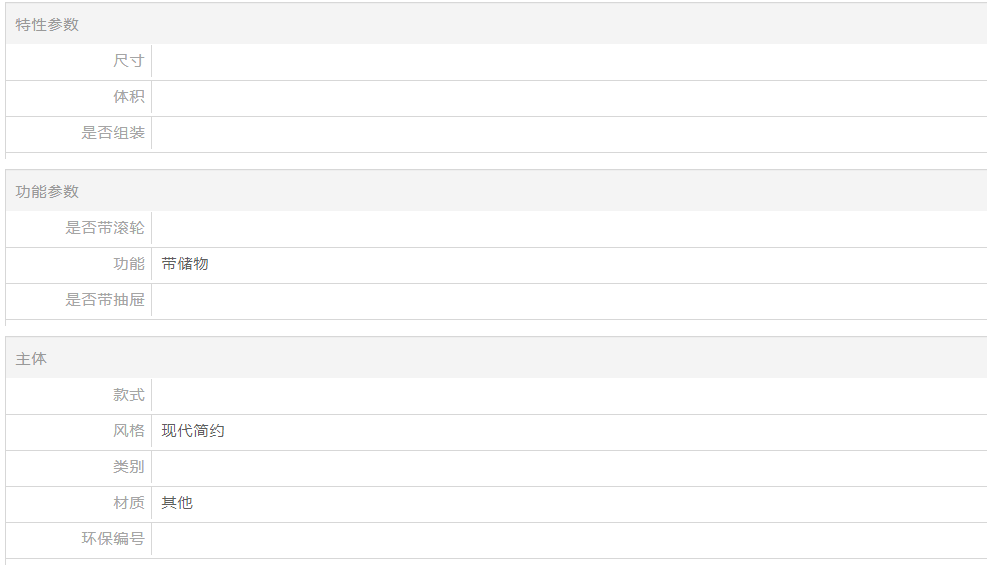The width and height of the screenshot is (996, 566).
Task: Click the 功能 row label
Action: point(129,264)
